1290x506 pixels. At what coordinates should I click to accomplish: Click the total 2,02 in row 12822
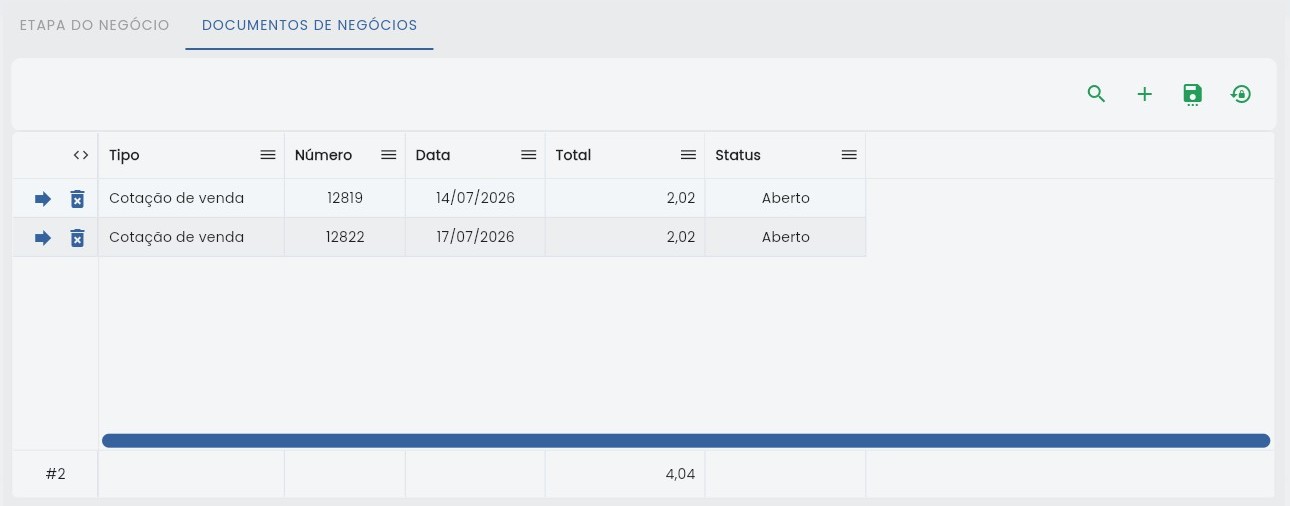[x=680, y=237]
